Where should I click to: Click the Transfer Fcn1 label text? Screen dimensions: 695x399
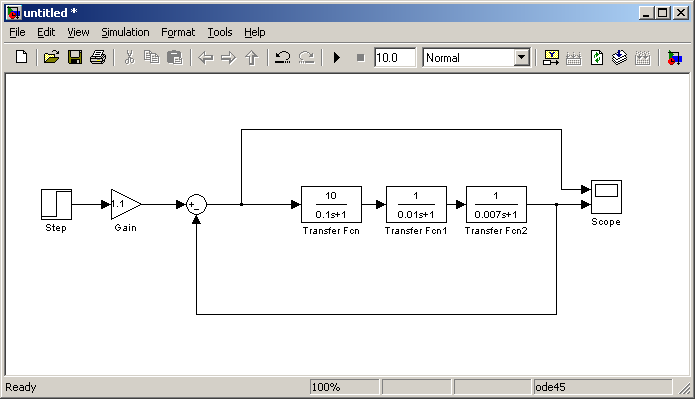(416, 231)
